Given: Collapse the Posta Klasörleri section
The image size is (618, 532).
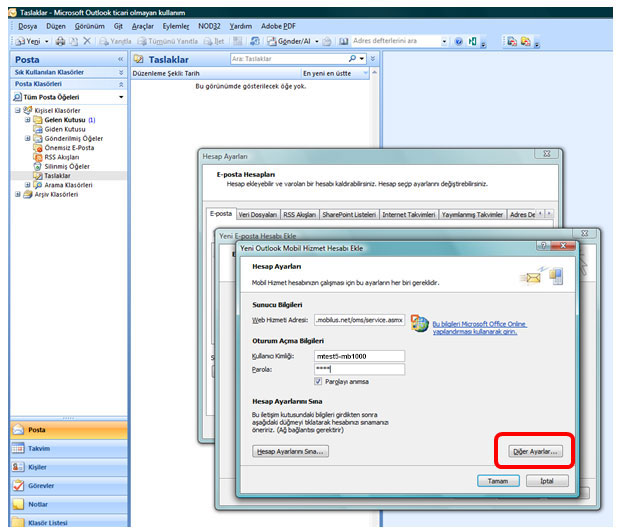Looking at the screenshot, I should coord(121,84).
